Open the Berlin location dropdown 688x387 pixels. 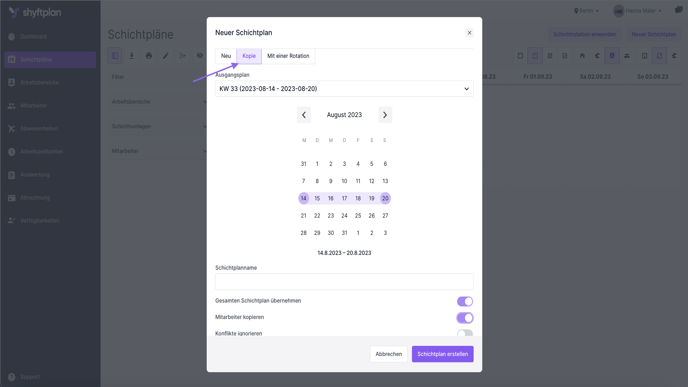586,11
